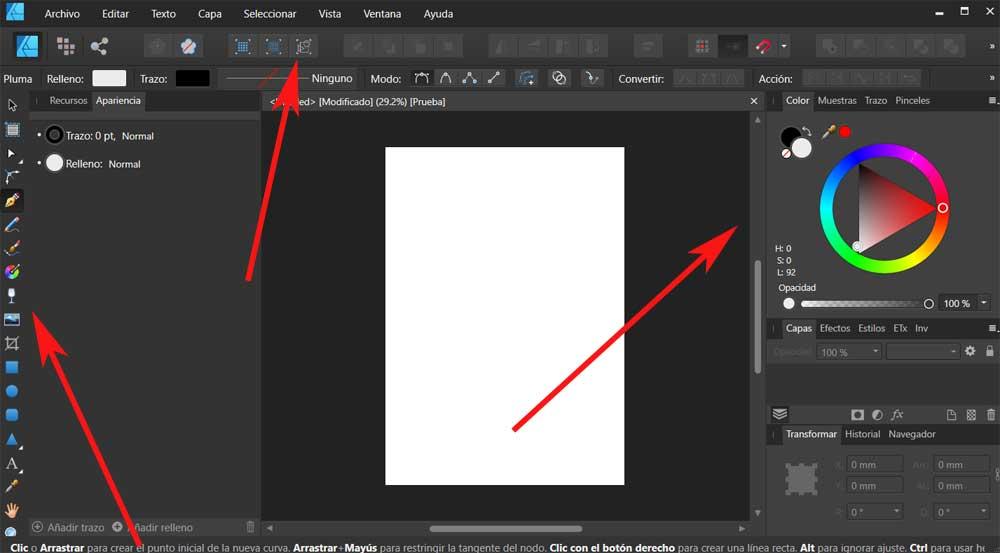
Task: Toggle the layer lock icon
Action: click(x=990, y=351)
